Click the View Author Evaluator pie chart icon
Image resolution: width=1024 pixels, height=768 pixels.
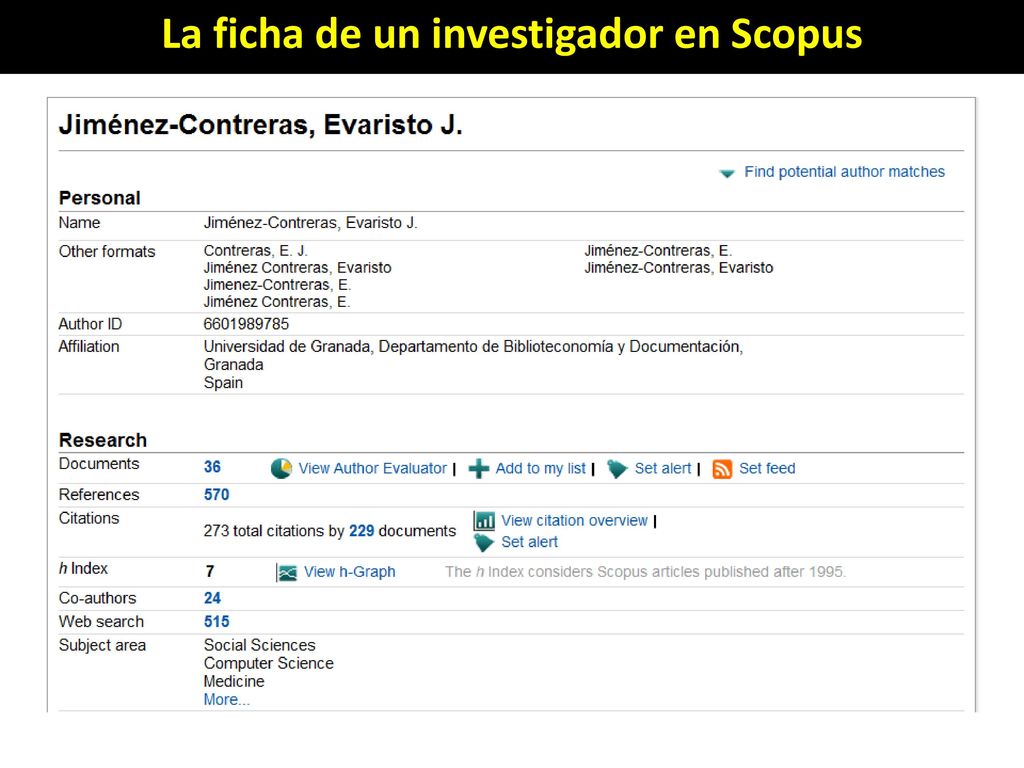(x=281, y=468)
